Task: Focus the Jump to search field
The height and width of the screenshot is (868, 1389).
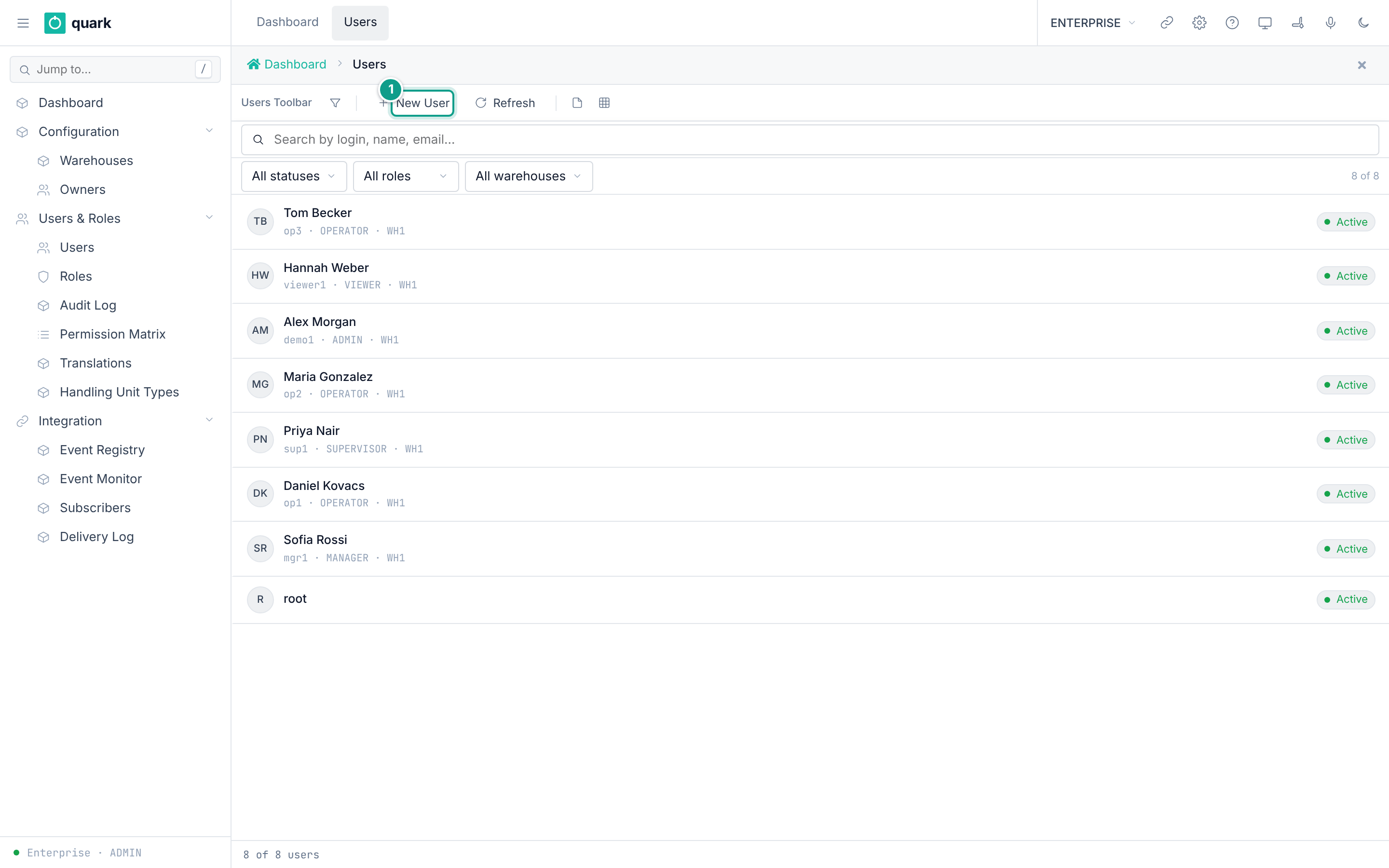Action: click(x=115, y=69)
